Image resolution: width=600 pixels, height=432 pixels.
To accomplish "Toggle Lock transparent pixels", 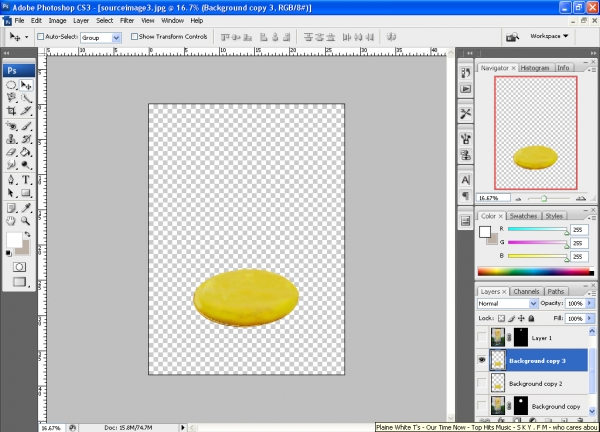I will (x=501, y=318).
